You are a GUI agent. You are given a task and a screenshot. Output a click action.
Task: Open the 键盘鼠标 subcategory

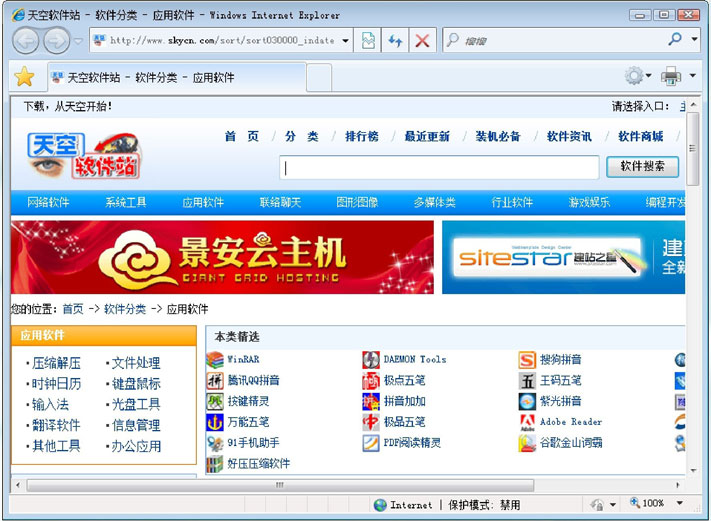136,384
